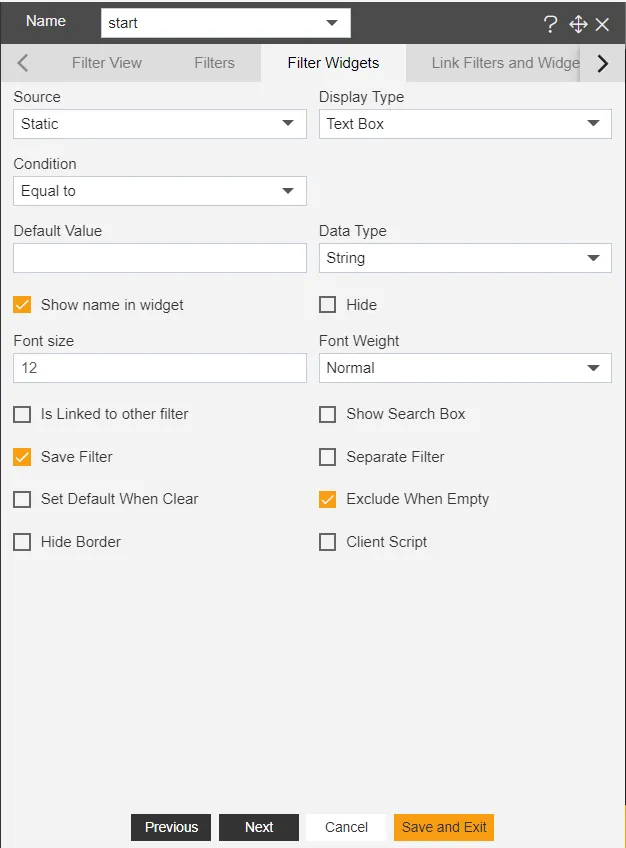Expand the Font Weight Normal dropdown
This screenshot has width=626, height=848.
click(465, 368)
